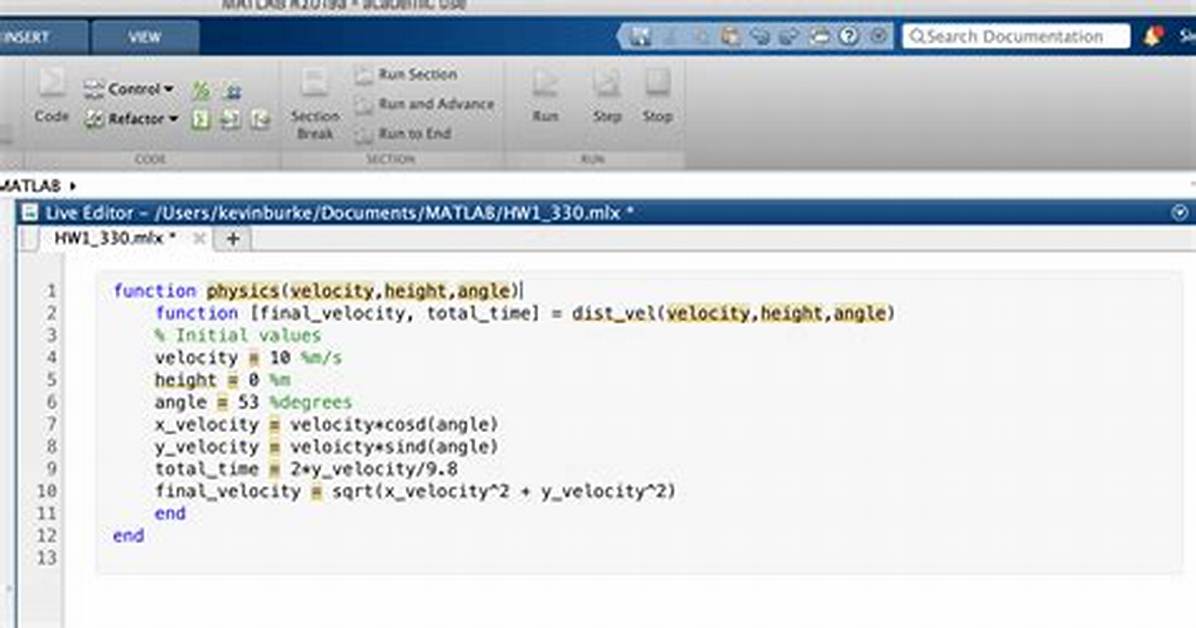The image size is (1196, 628).
Task: Click line number 1 in the gutter
Action: 51,291
